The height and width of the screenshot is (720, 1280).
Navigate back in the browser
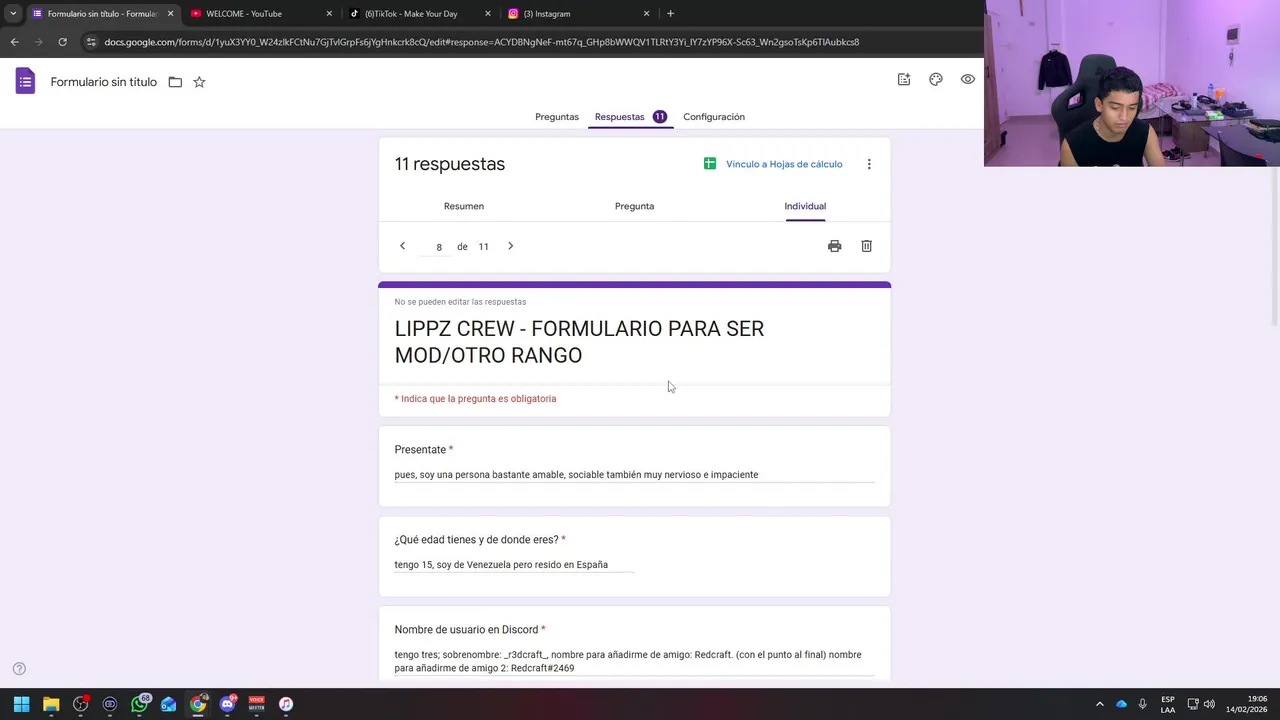click(14, 42)
